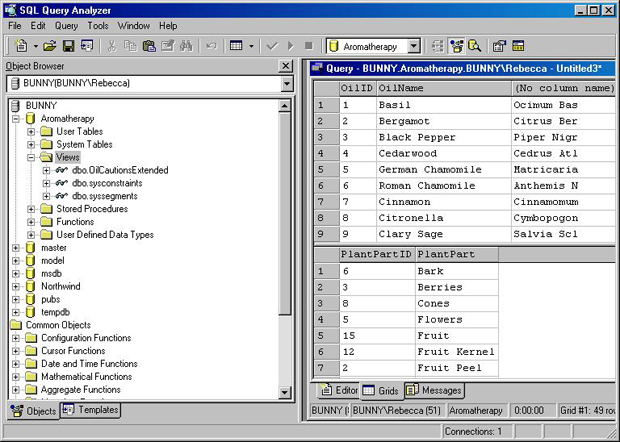
Task: Select the master database icon
Action: [30, 247]
